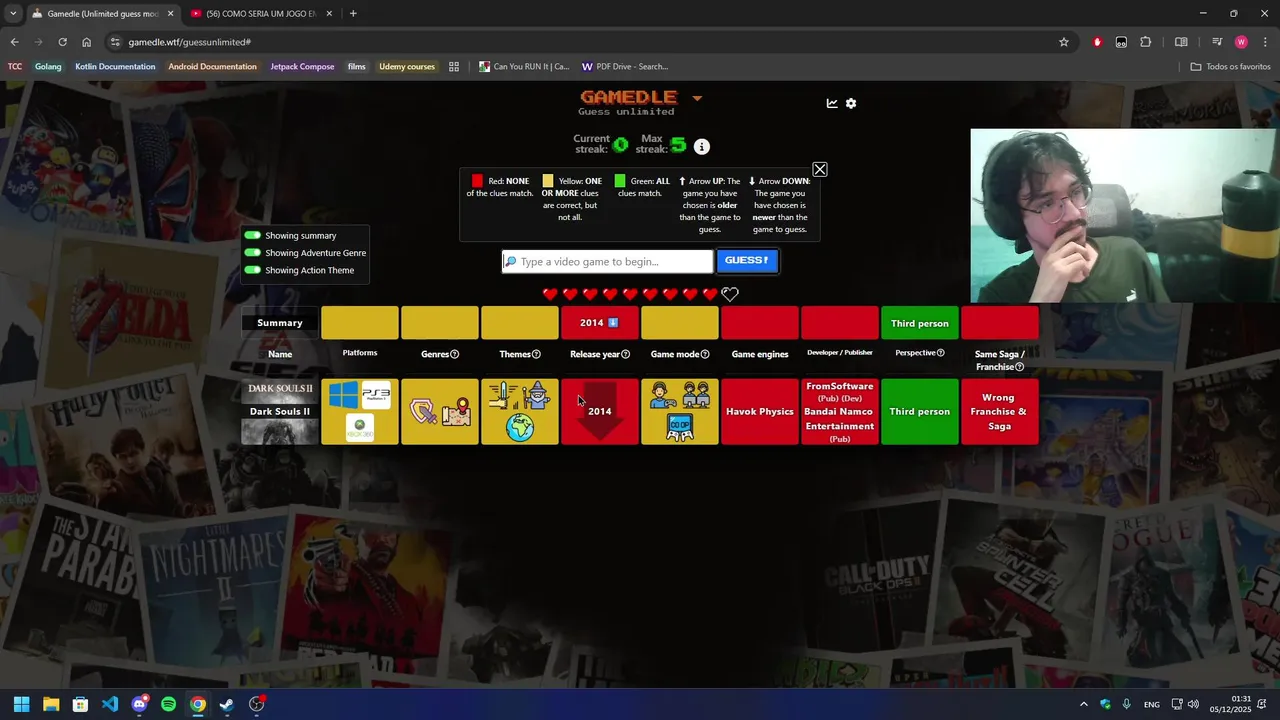Click the FromSoftware Bandai Namco tile
Screen dimensions: 1280x720
click(840, 411)
